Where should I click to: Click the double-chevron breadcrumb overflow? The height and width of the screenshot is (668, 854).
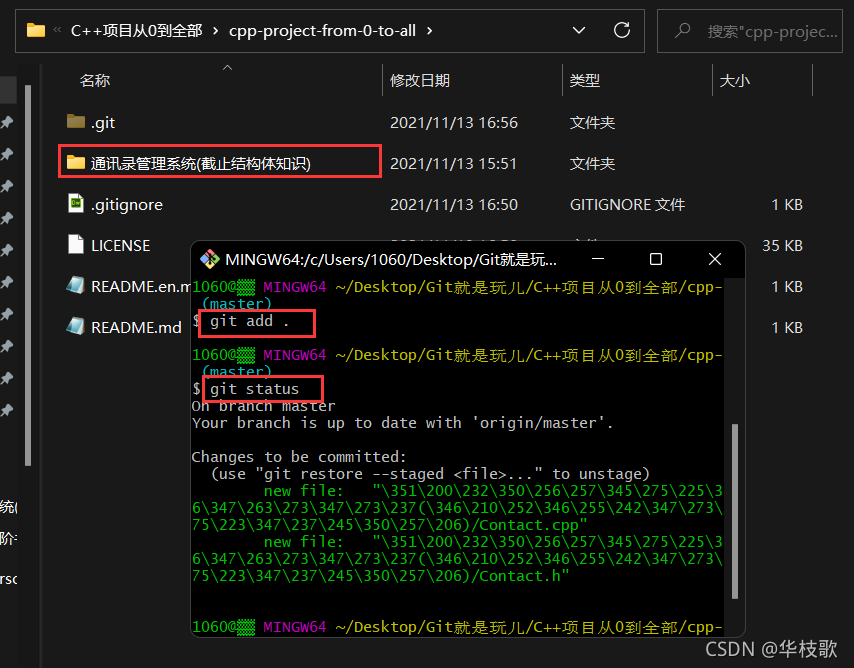(x=57, y=30)
